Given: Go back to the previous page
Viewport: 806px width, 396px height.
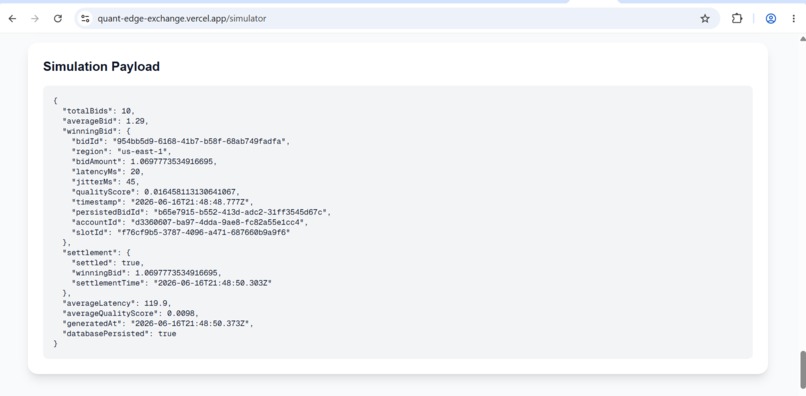Looking at the screenshot, I should pos(12,19).
